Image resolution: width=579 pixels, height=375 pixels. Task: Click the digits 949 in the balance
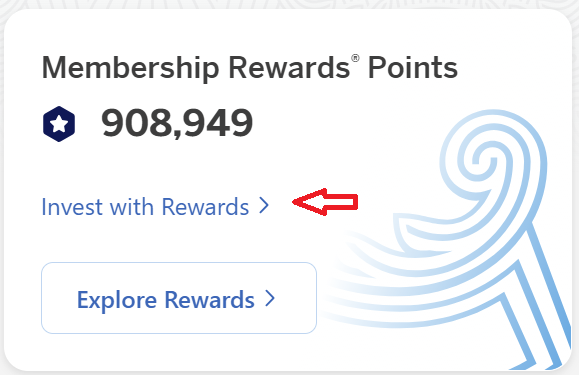[218, 123]
